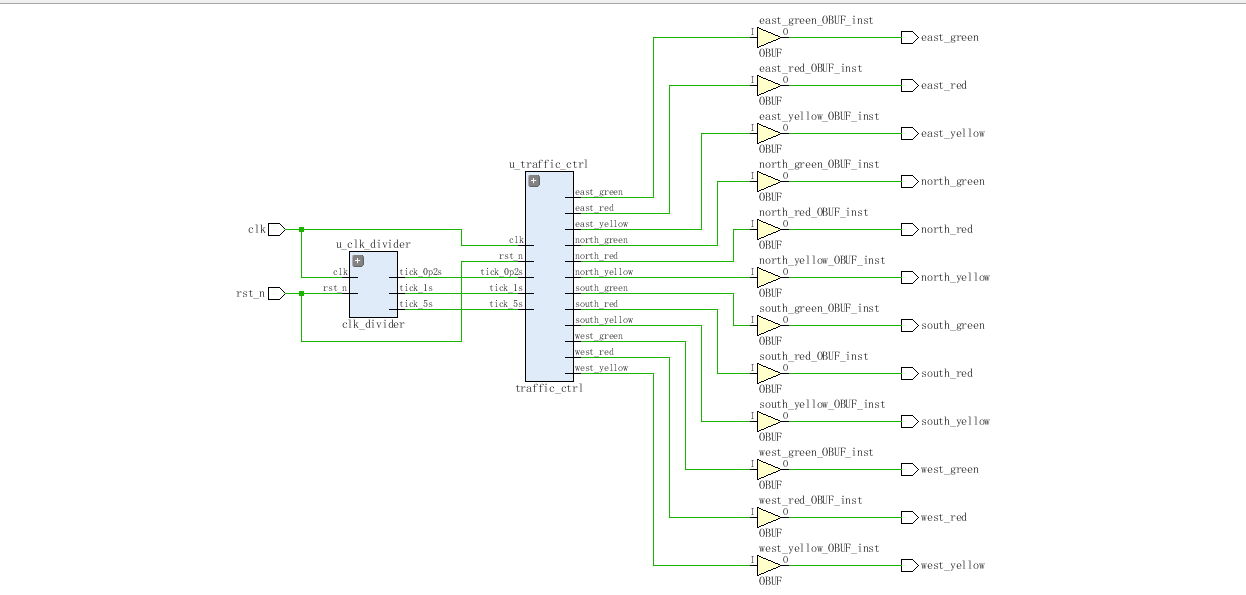The image size is (1246, 595).
Task: Select the clk_divider module label
Action: 373,325
